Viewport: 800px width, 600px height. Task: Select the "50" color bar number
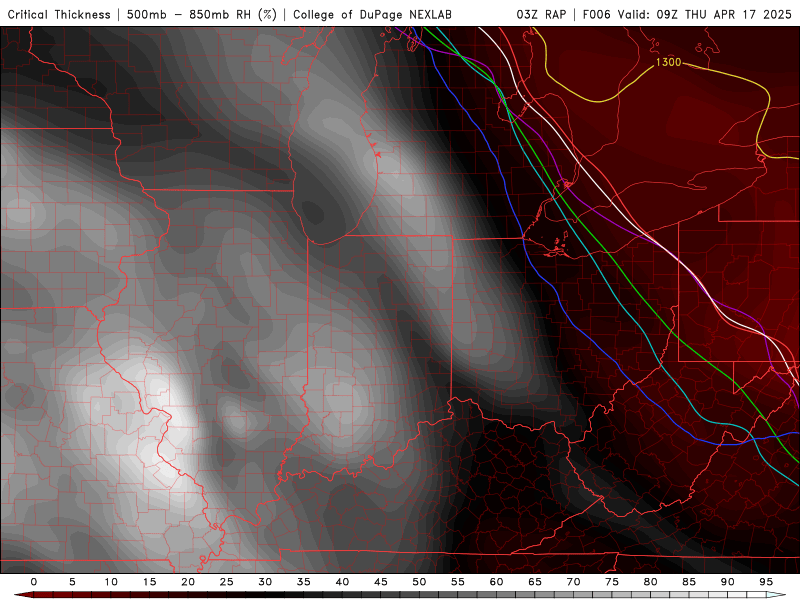click(x=419, y=582)
